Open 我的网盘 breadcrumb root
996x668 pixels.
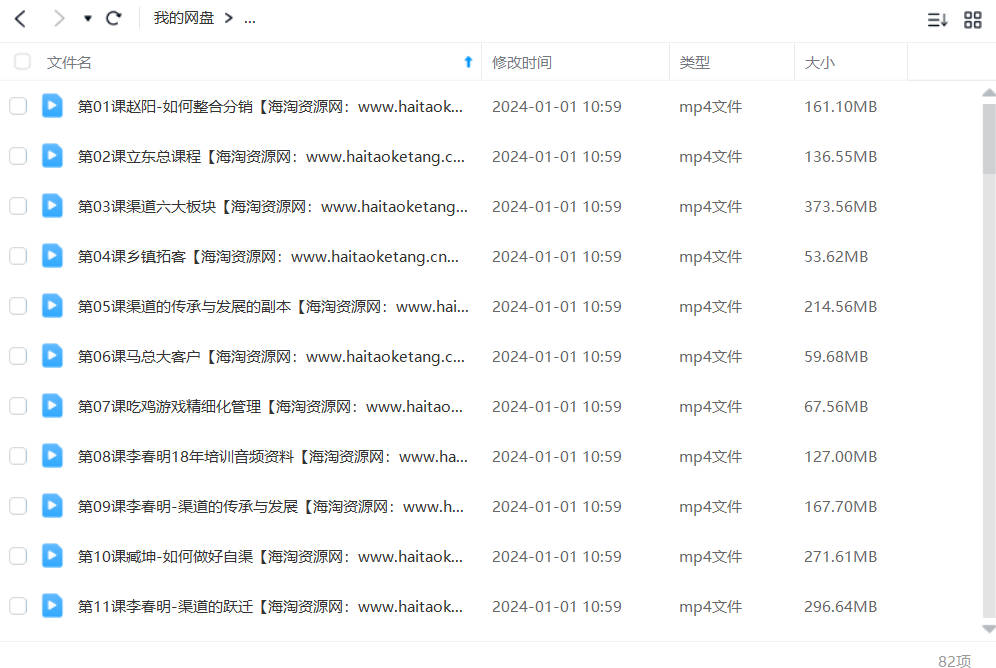click(x=184, y=18)
